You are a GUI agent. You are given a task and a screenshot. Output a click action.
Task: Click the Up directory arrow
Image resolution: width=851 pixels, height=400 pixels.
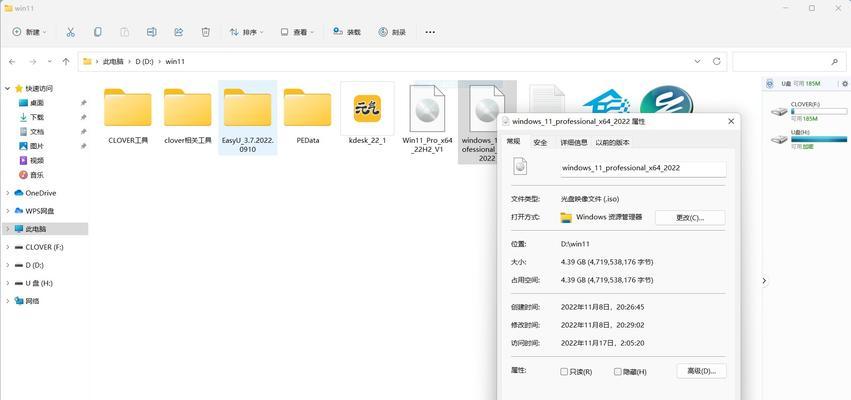66,62
